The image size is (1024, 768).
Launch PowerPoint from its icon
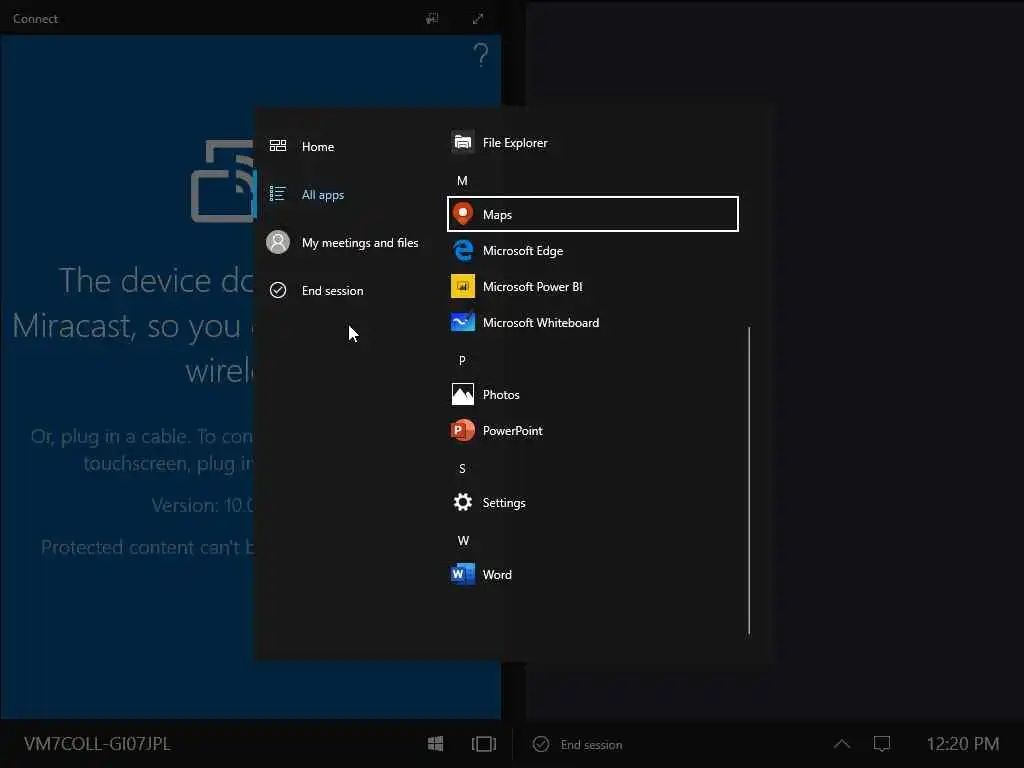point(463,430)
